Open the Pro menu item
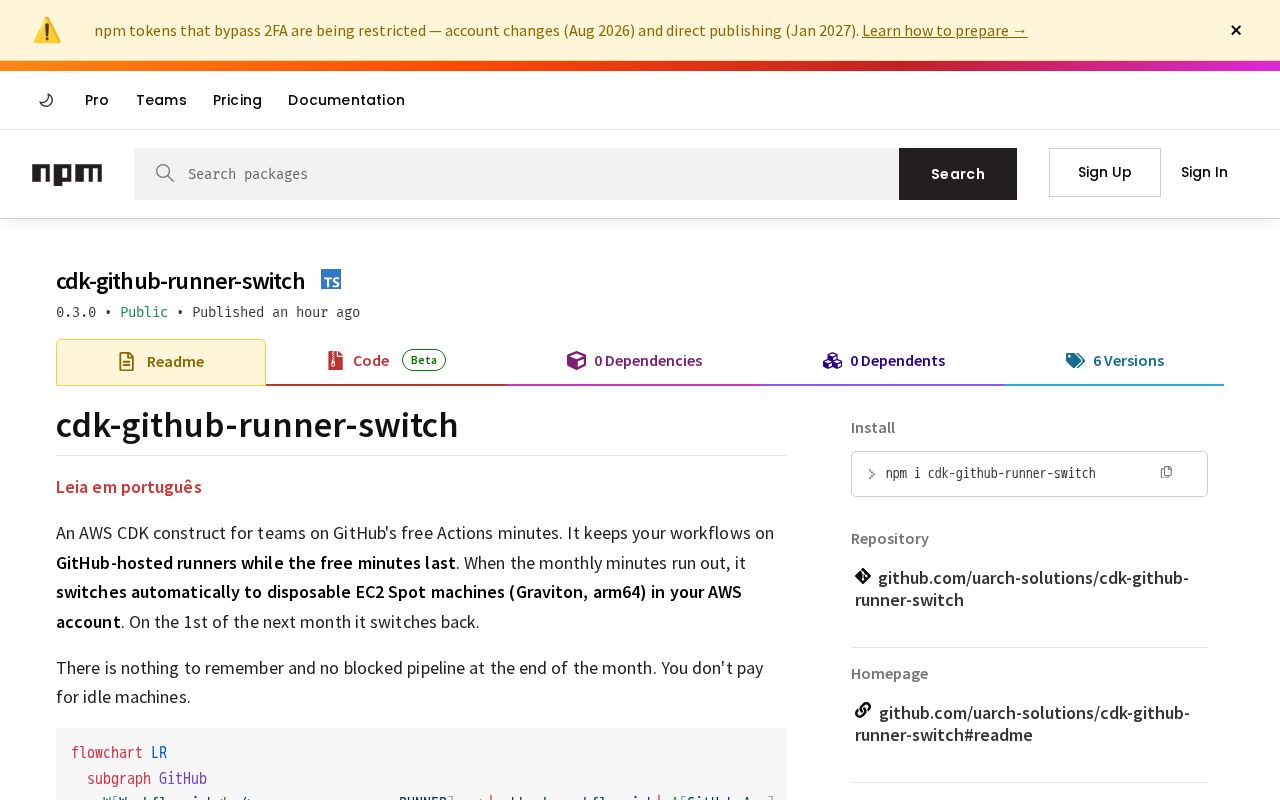This screenshot has height=800, width=1280. coord(97,100)
